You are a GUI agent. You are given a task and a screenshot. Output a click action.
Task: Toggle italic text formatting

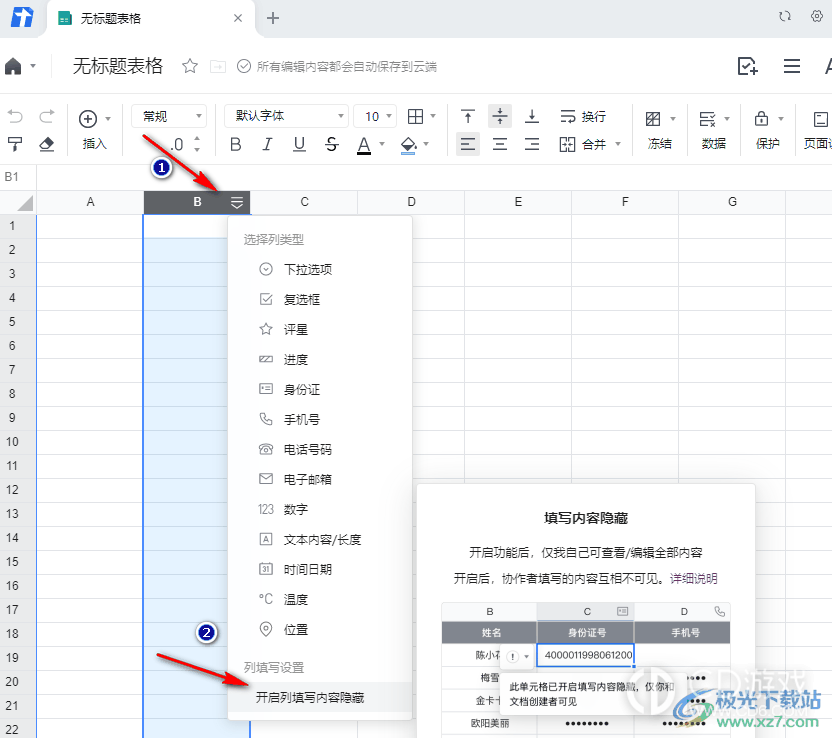(267, 145)
